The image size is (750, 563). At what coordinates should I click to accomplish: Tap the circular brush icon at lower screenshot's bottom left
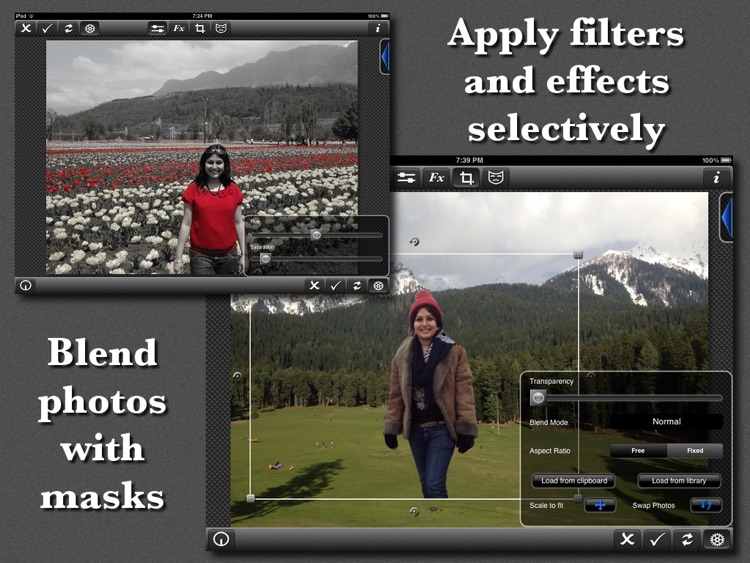pos(221,539)
